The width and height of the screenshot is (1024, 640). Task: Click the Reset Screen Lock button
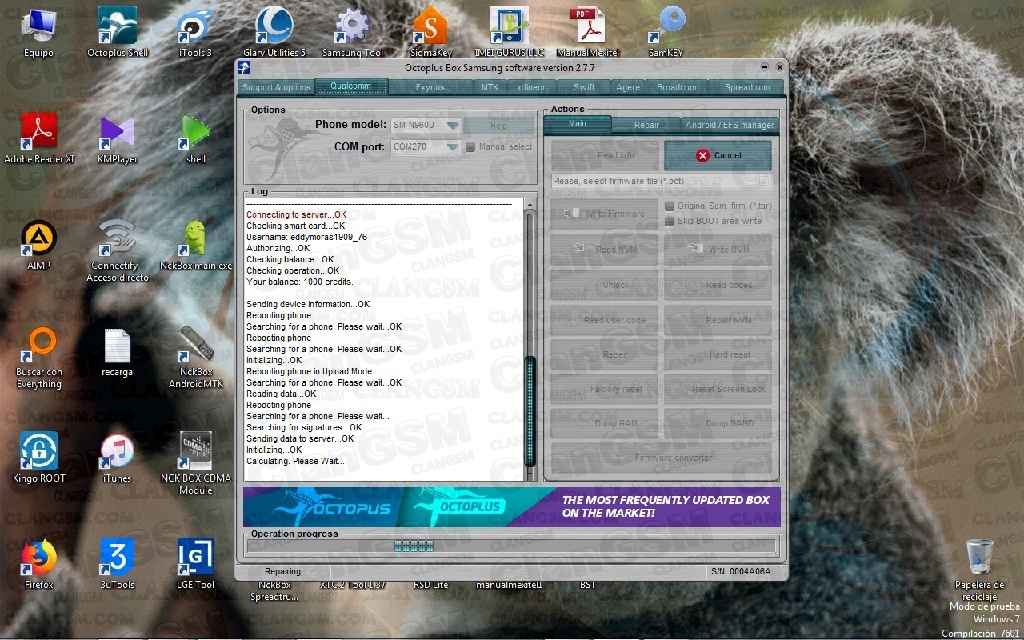tap(718, 389)
